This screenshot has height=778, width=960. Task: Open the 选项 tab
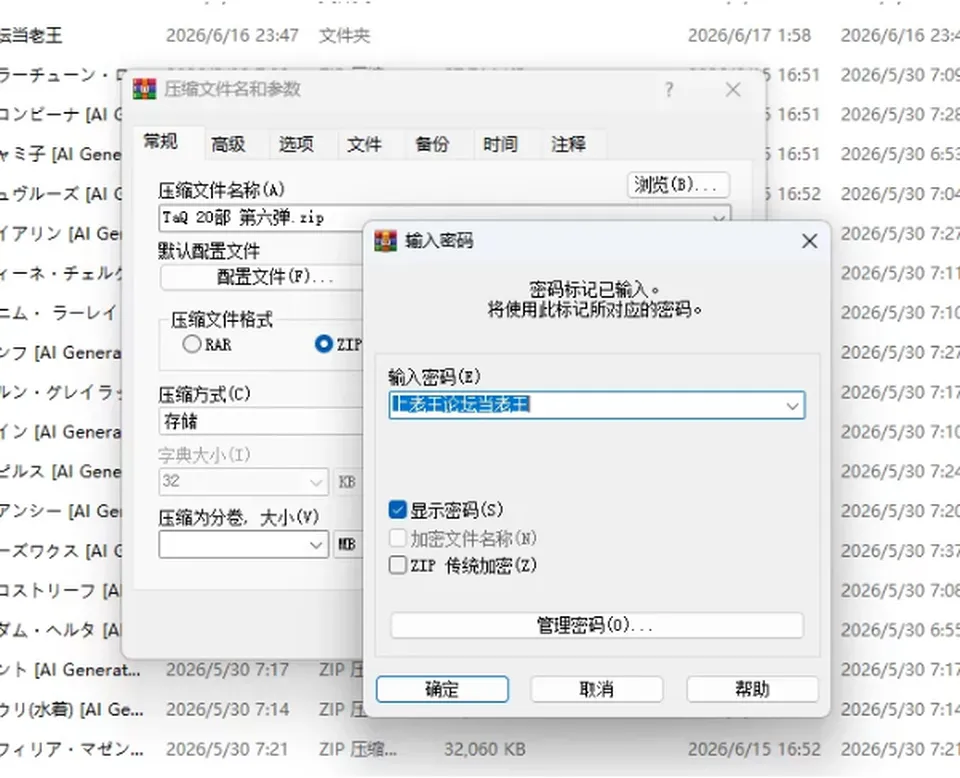click(296, 144)
